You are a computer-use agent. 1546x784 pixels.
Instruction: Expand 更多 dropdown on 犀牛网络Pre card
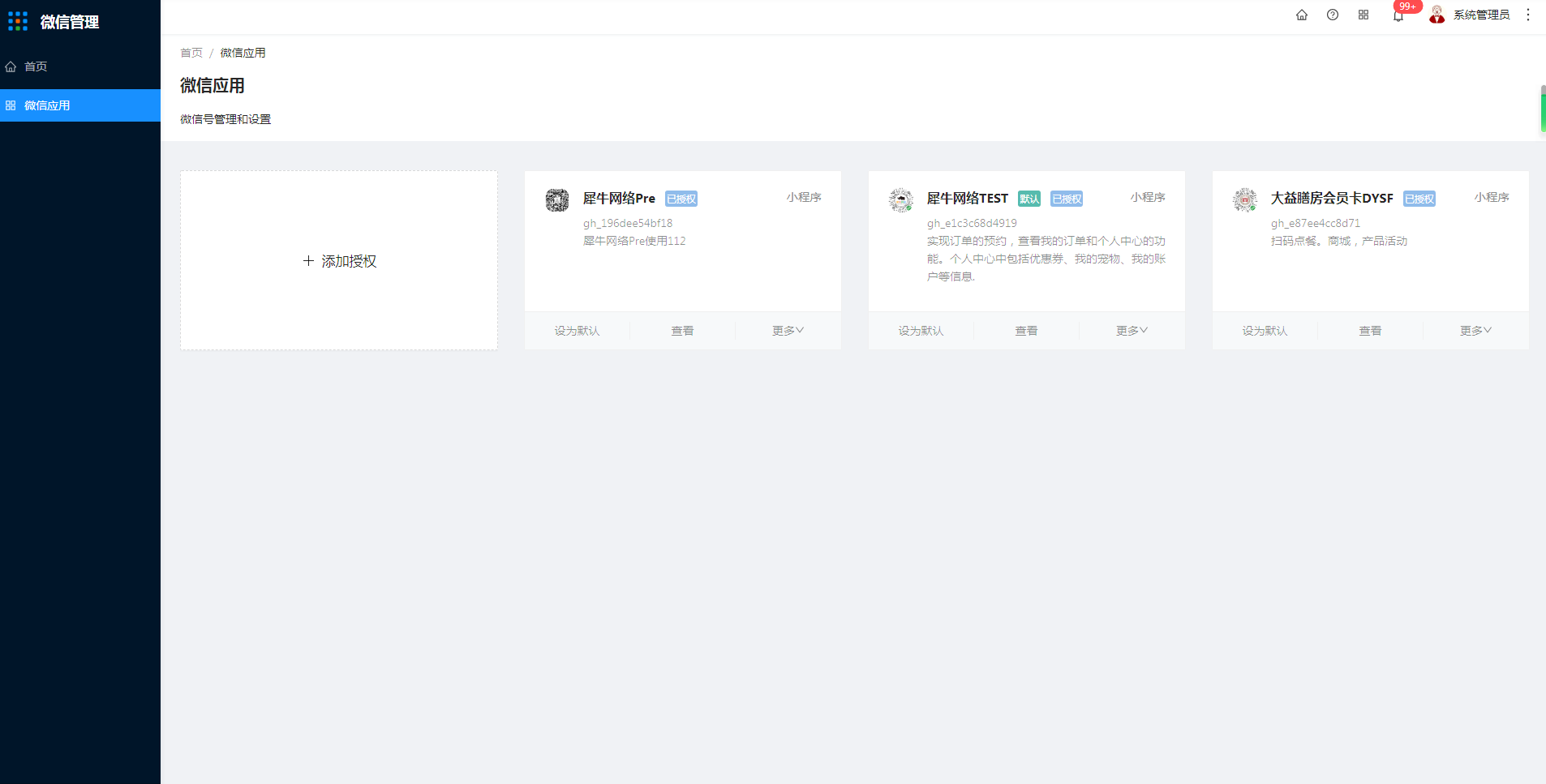click(788, 331)
